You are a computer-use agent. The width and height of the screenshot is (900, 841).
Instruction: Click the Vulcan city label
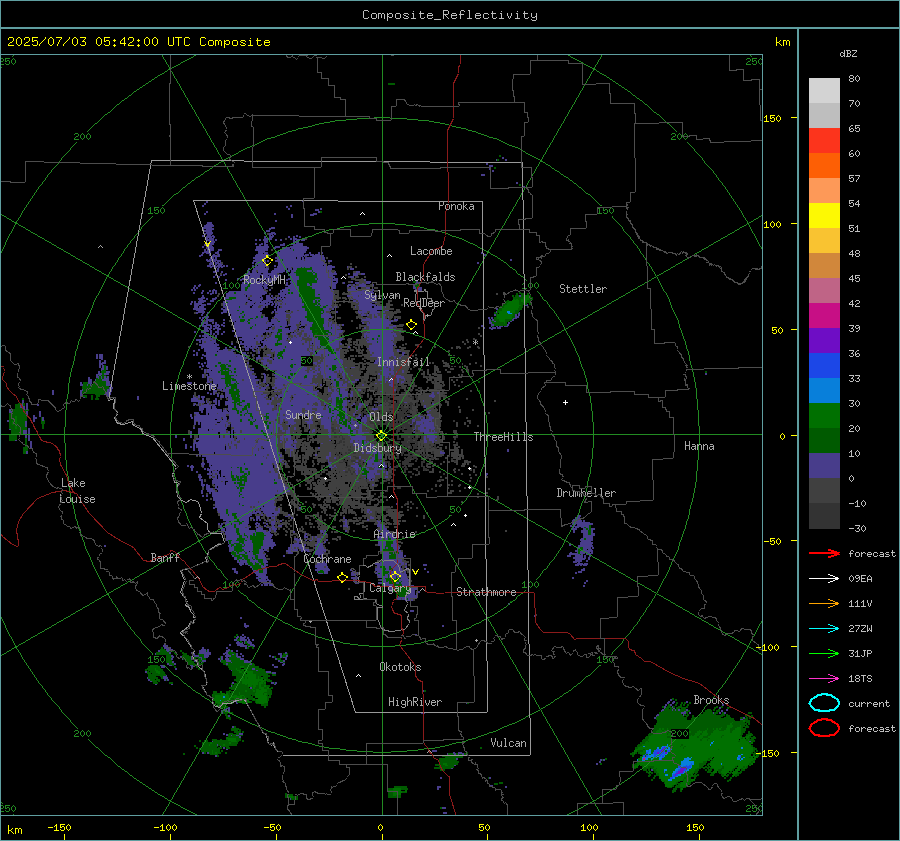pyautogui.click(x=509, y=743)
